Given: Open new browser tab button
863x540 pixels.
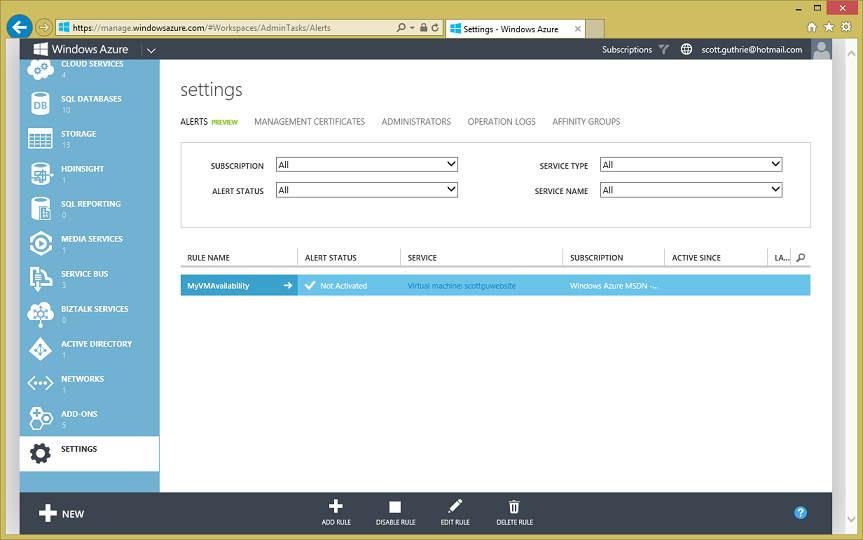Looking at the screenshot, I should pyautogui.click(x=595, y=29).
